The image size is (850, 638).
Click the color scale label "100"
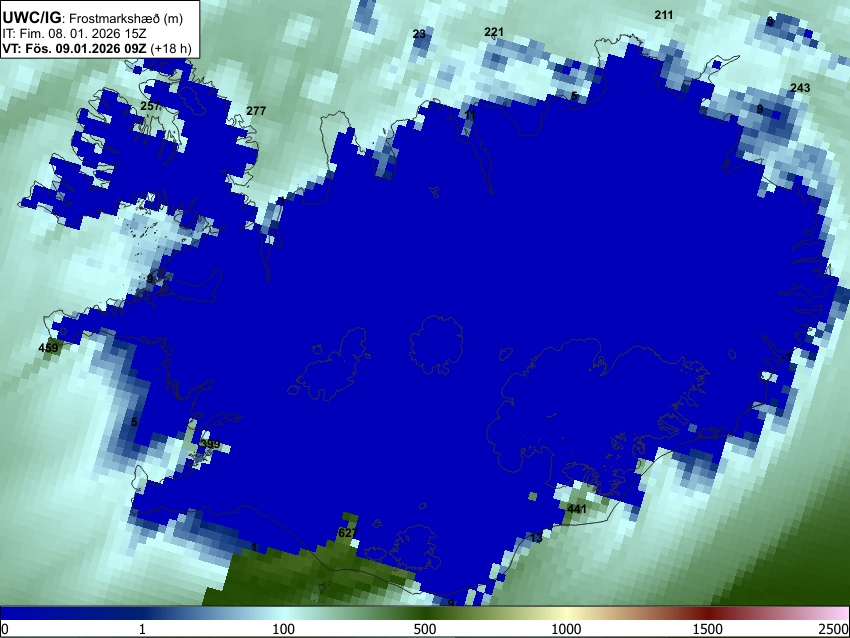tap(284, 629)
